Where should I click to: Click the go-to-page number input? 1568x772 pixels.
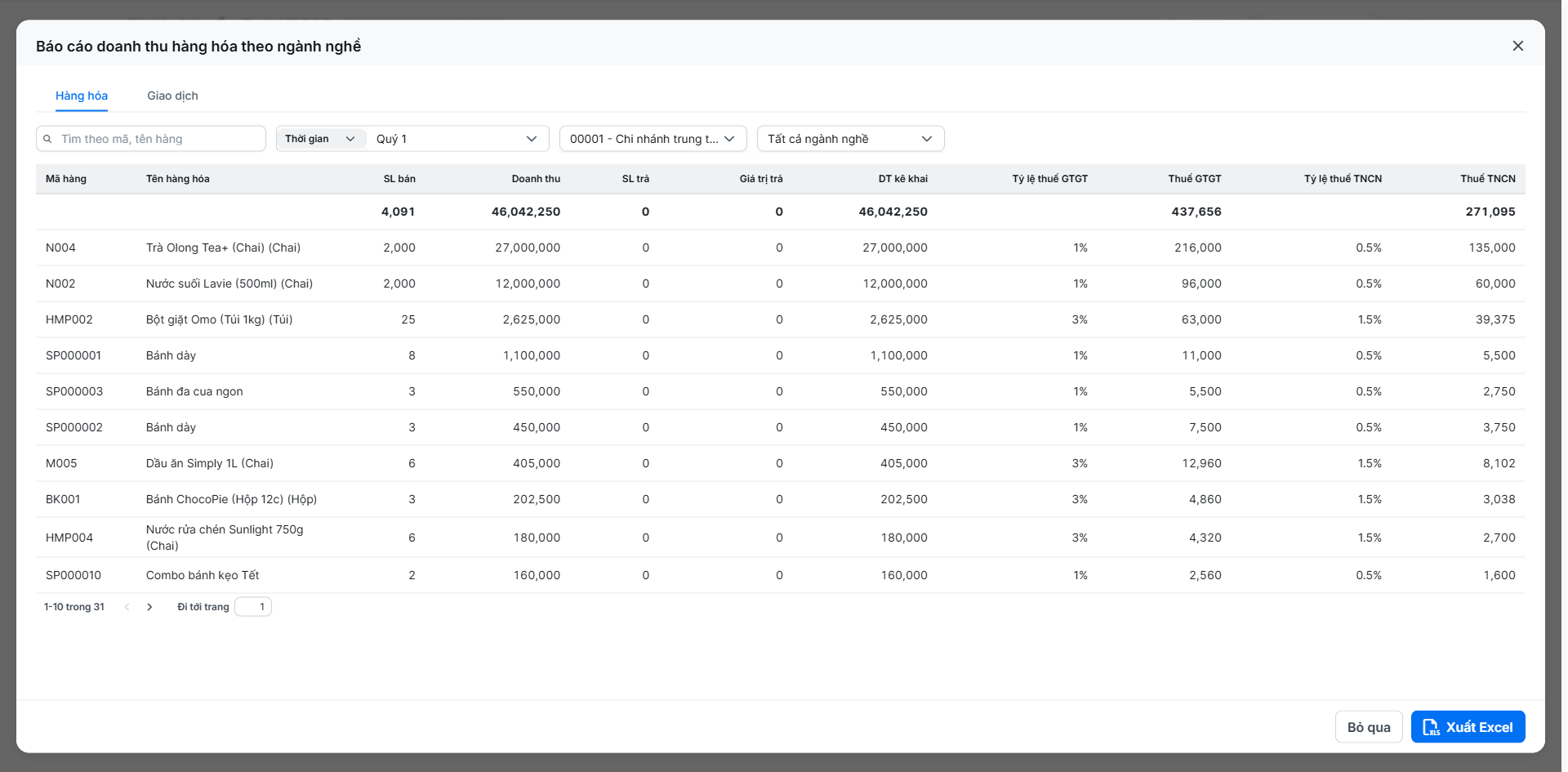[x=253, y=607]
